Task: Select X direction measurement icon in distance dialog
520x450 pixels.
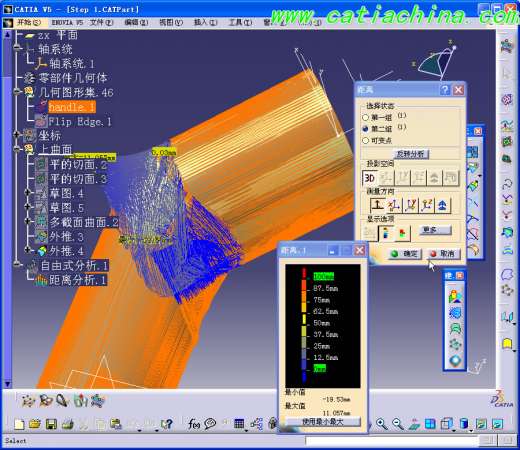Action: 394,205
